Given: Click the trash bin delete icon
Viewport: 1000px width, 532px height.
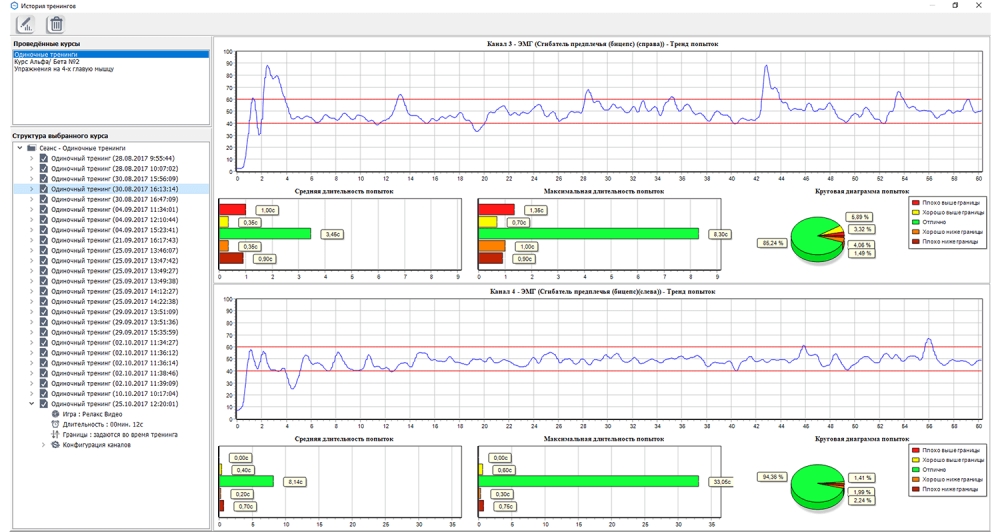Looking at the screenshot, I should click(x=56, y=24).
